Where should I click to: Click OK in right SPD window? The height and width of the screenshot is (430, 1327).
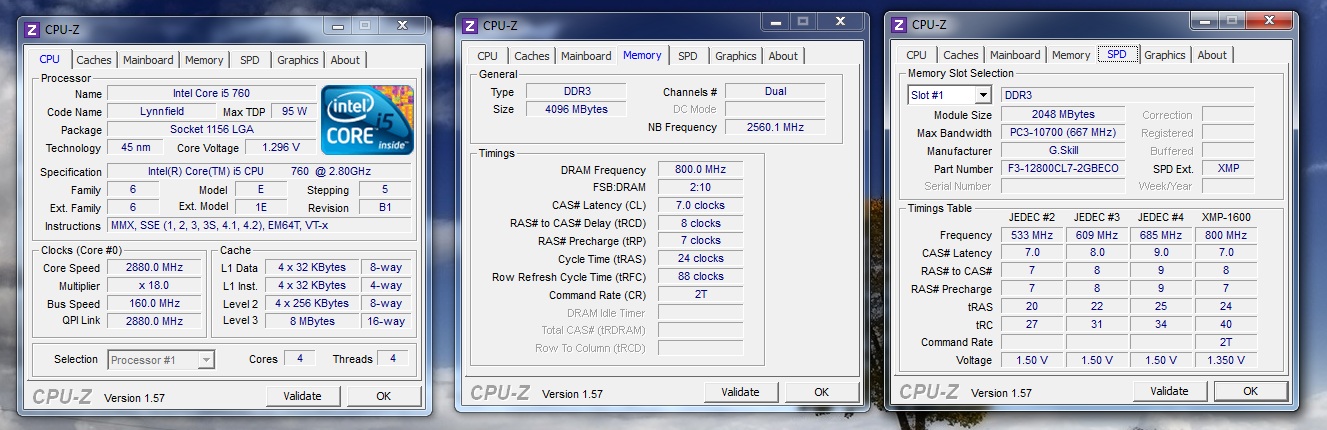click(1250, 391)
